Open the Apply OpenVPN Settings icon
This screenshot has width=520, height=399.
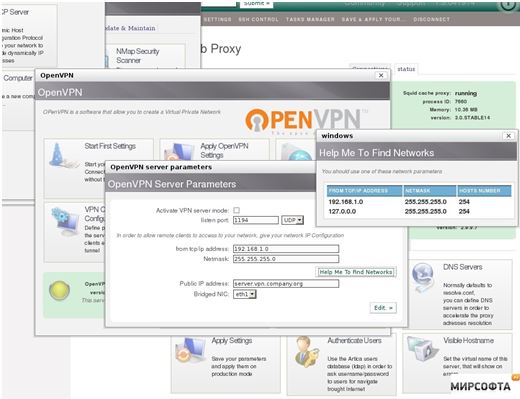[177, 153]
